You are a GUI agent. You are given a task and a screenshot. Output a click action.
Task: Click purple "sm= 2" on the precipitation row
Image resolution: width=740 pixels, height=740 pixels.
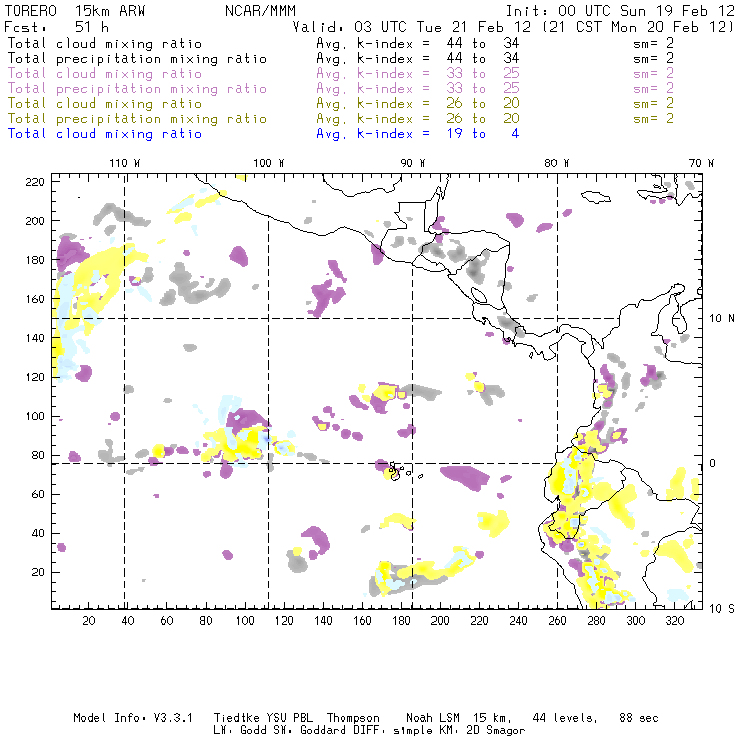[x=653, y=89]
